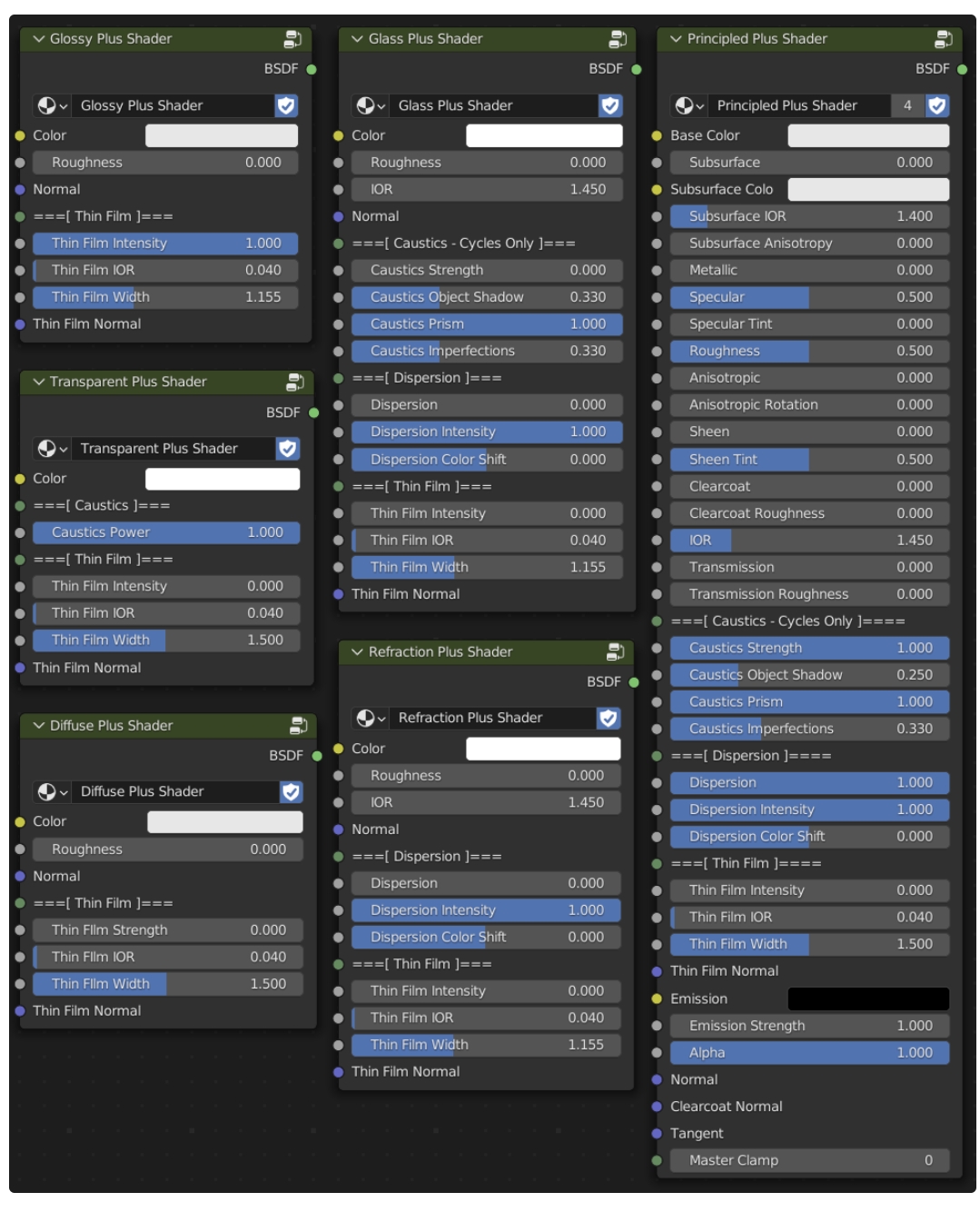The image size is (980, 1212).
Task: Collapse the Refraction Plus Shader node
Action: pos(357,651)
